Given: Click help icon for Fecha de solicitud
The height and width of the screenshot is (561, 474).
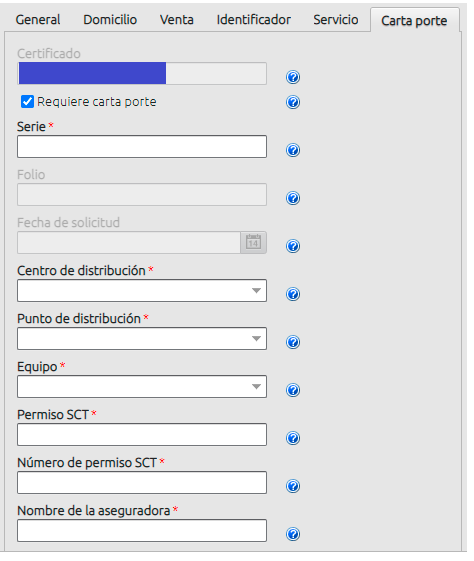Looking at the screenshot, I should click(x=293, y=246).
